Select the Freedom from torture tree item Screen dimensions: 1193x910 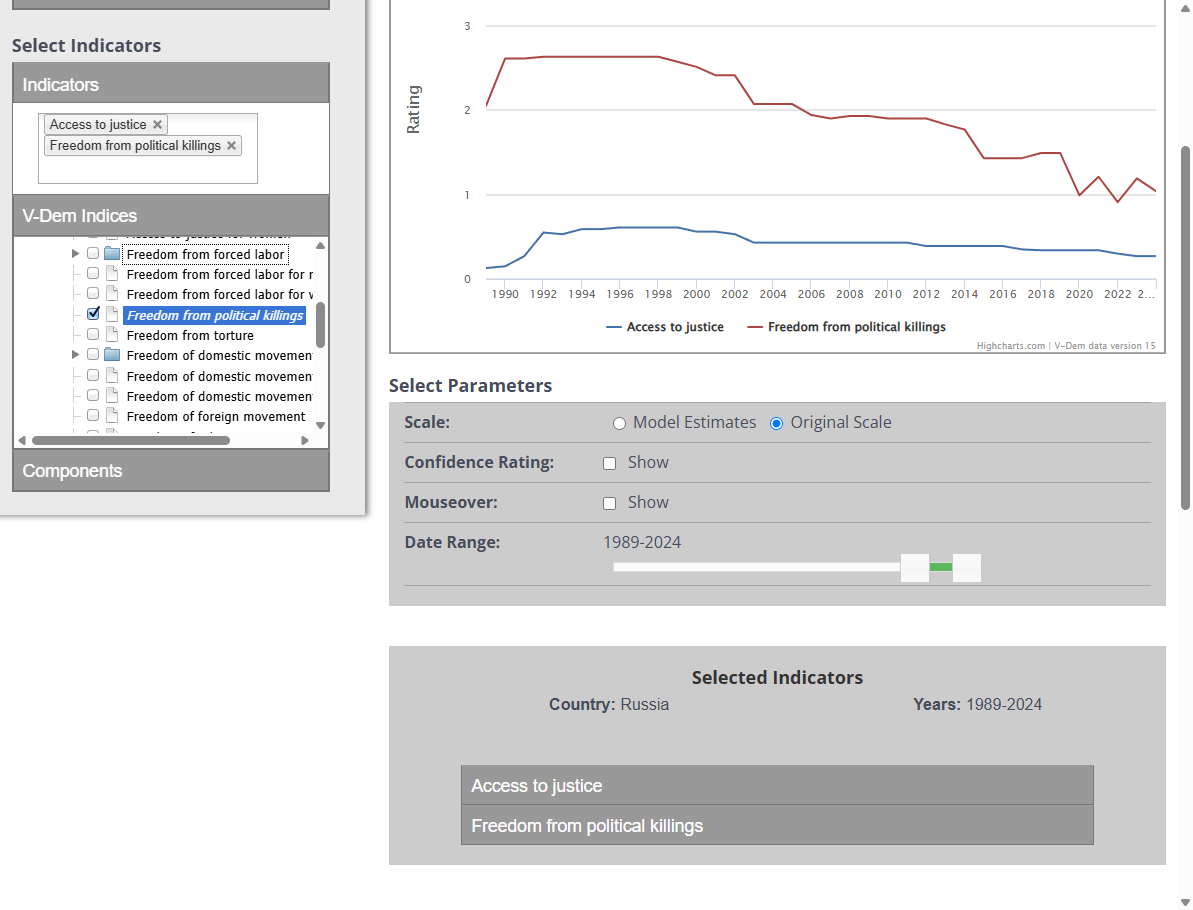click(x=190, y=336)
